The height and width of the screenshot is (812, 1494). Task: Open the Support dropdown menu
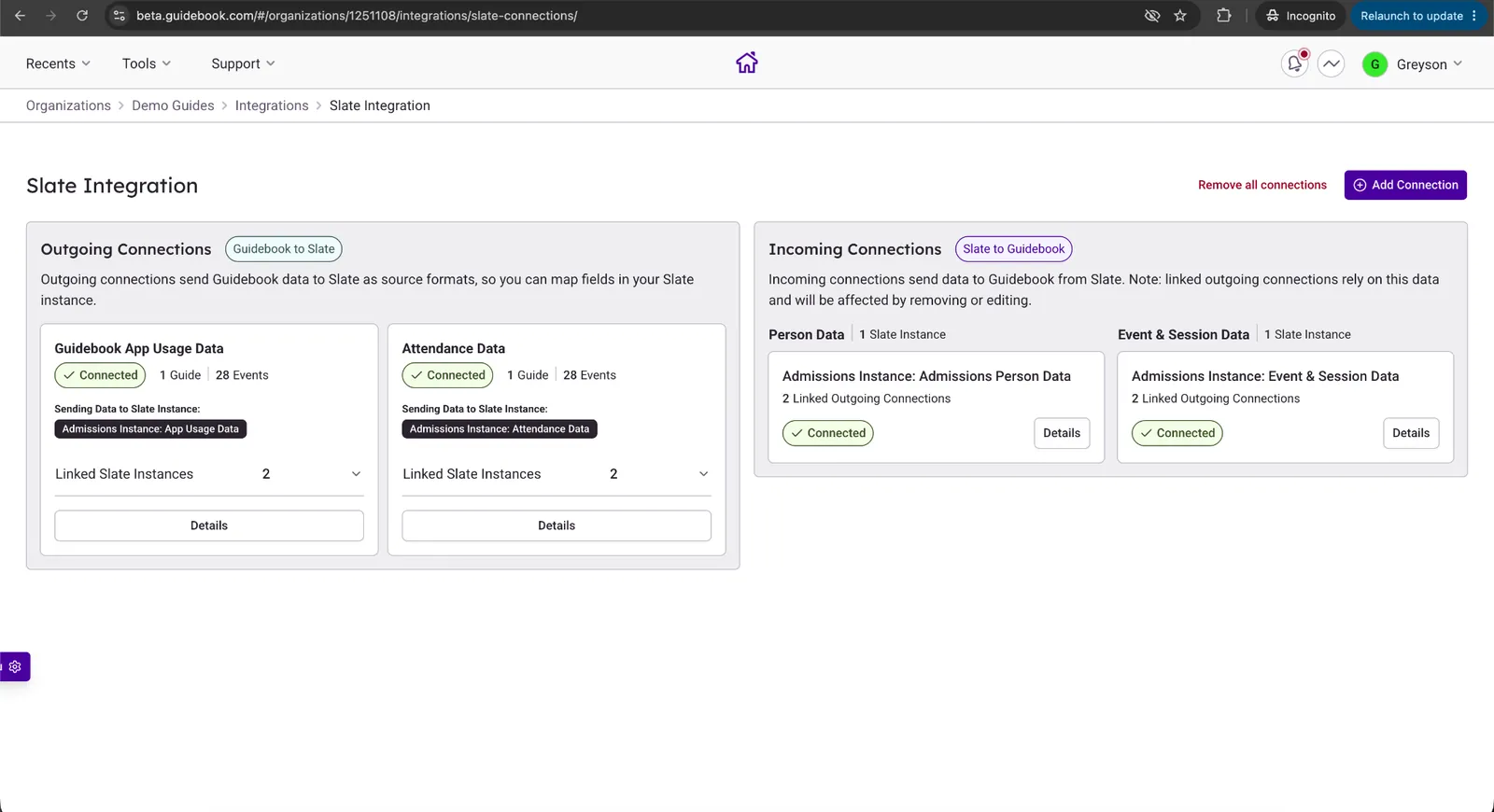pos(243,63)
